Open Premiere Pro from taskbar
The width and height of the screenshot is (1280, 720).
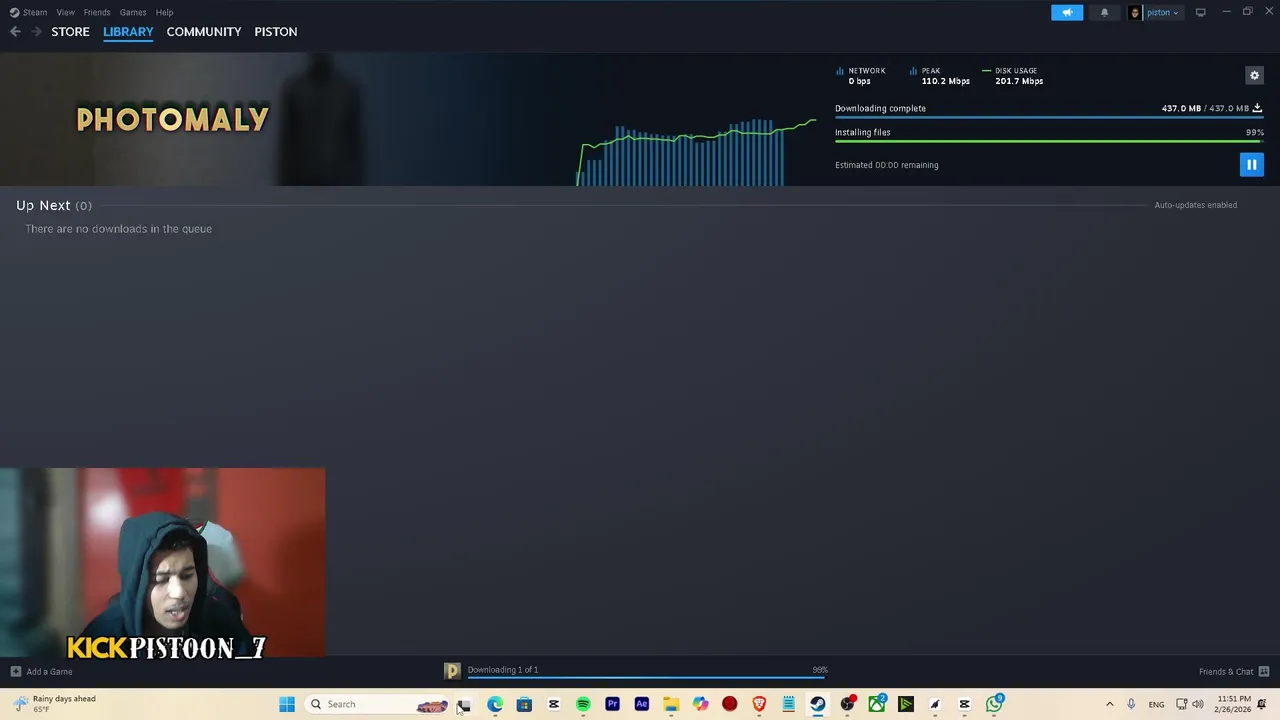[x=612, y=704]
